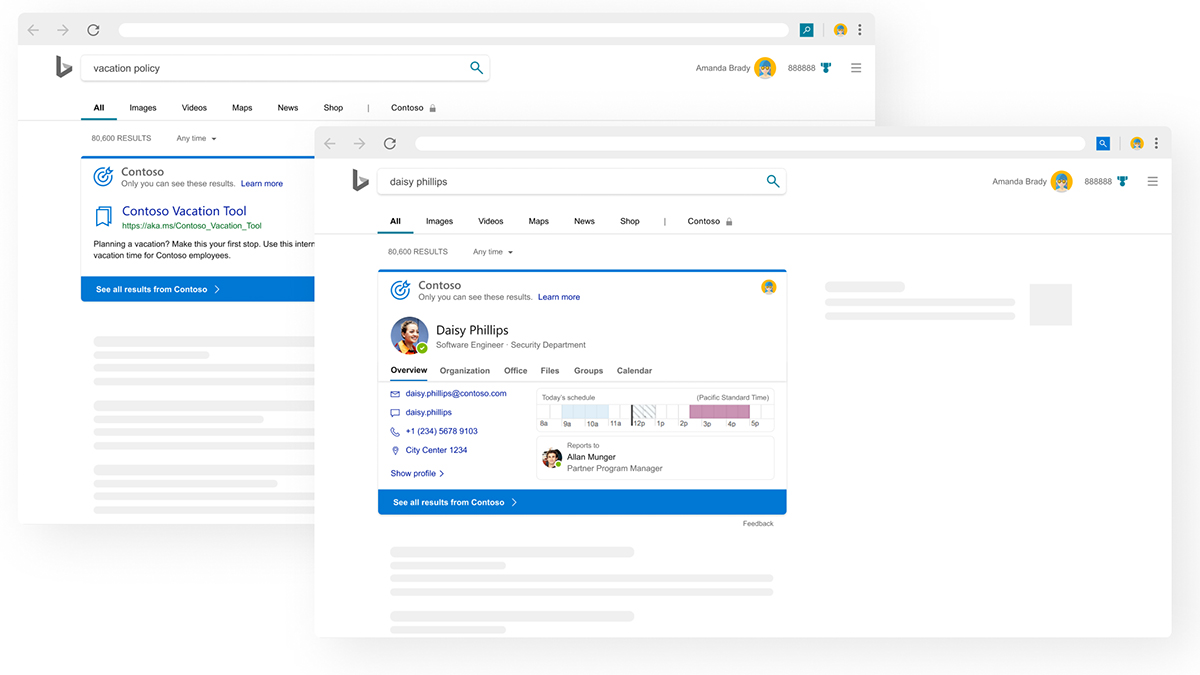Viewport: 1200px width, 675px height.
Task: Reload page in front browser window
Action: pos(390,144)
